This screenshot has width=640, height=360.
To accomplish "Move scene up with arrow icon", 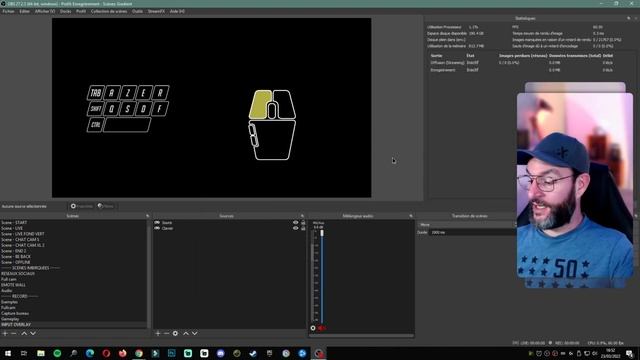I will pyautogui.click(x=24, y=333).
